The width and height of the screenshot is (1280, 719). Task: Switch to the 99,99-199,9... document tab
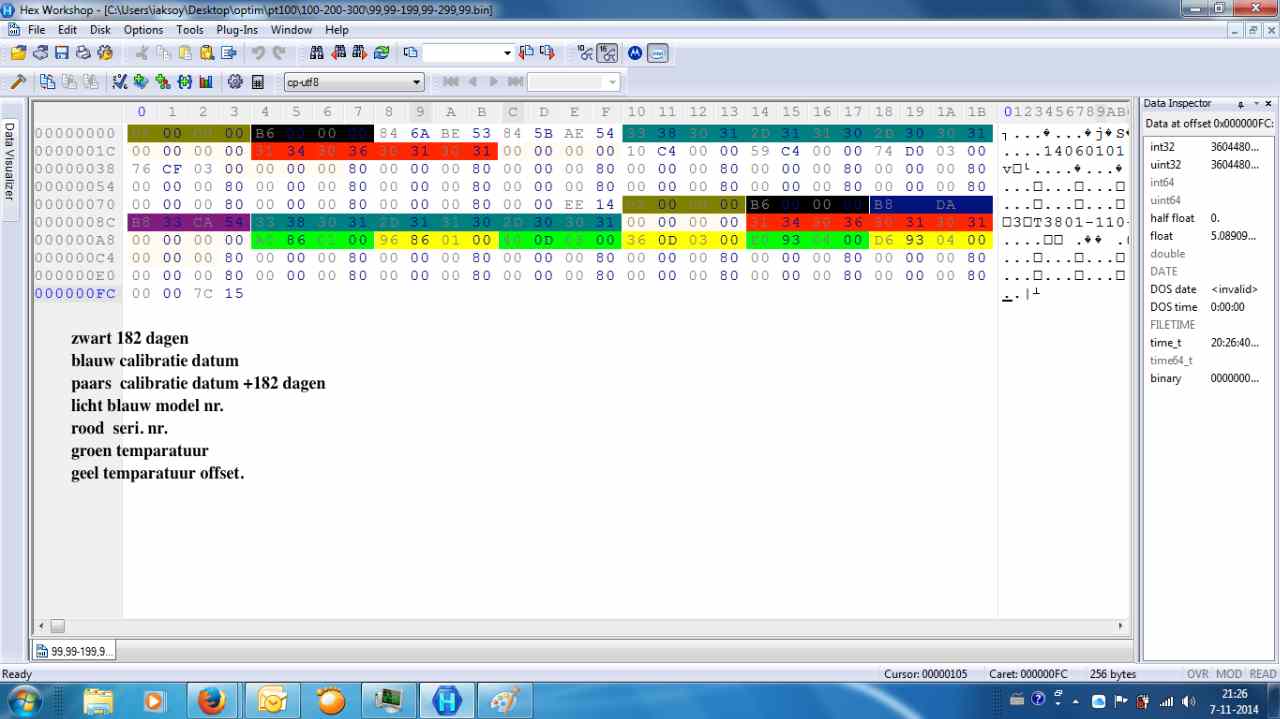(75, 651)
